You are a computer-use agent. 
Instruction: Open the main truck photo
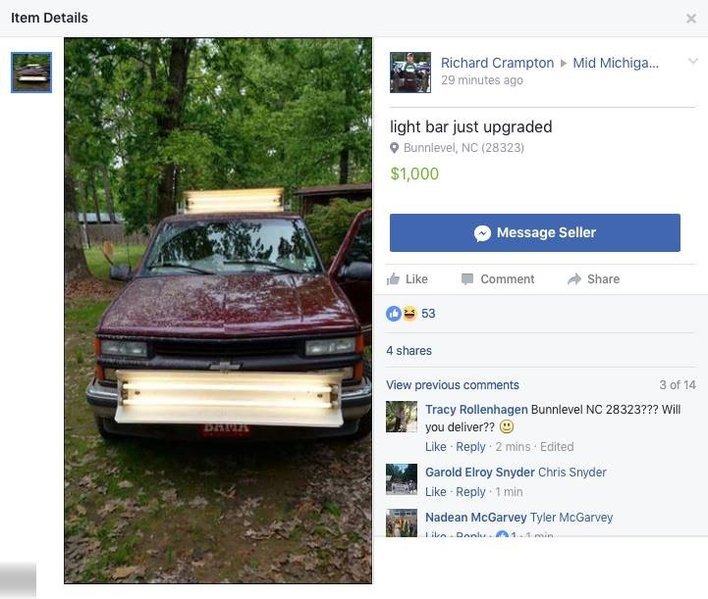(218, 311)
